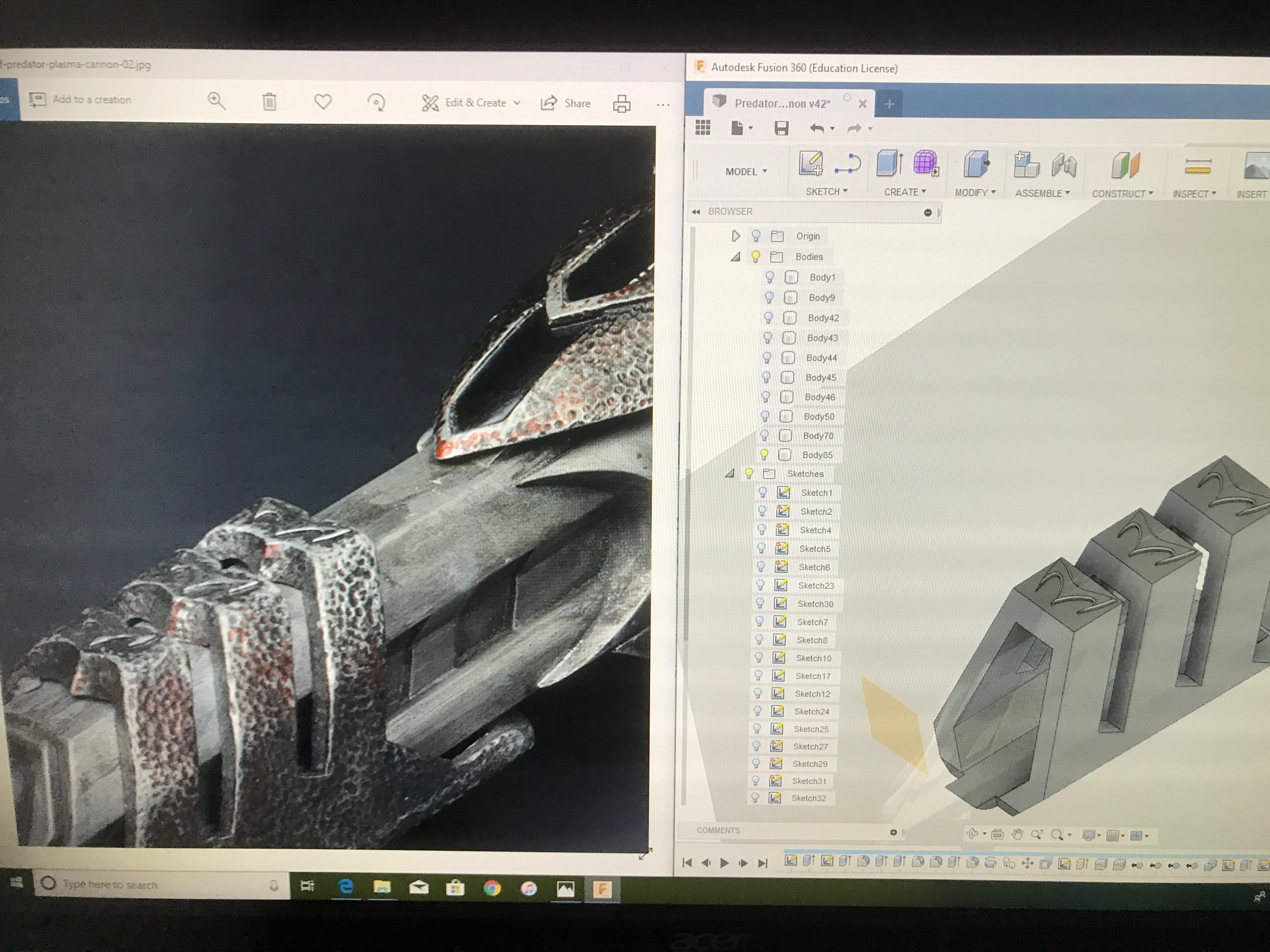Jump to timeline beginning

pyautogui.click(x=687, y=863)
